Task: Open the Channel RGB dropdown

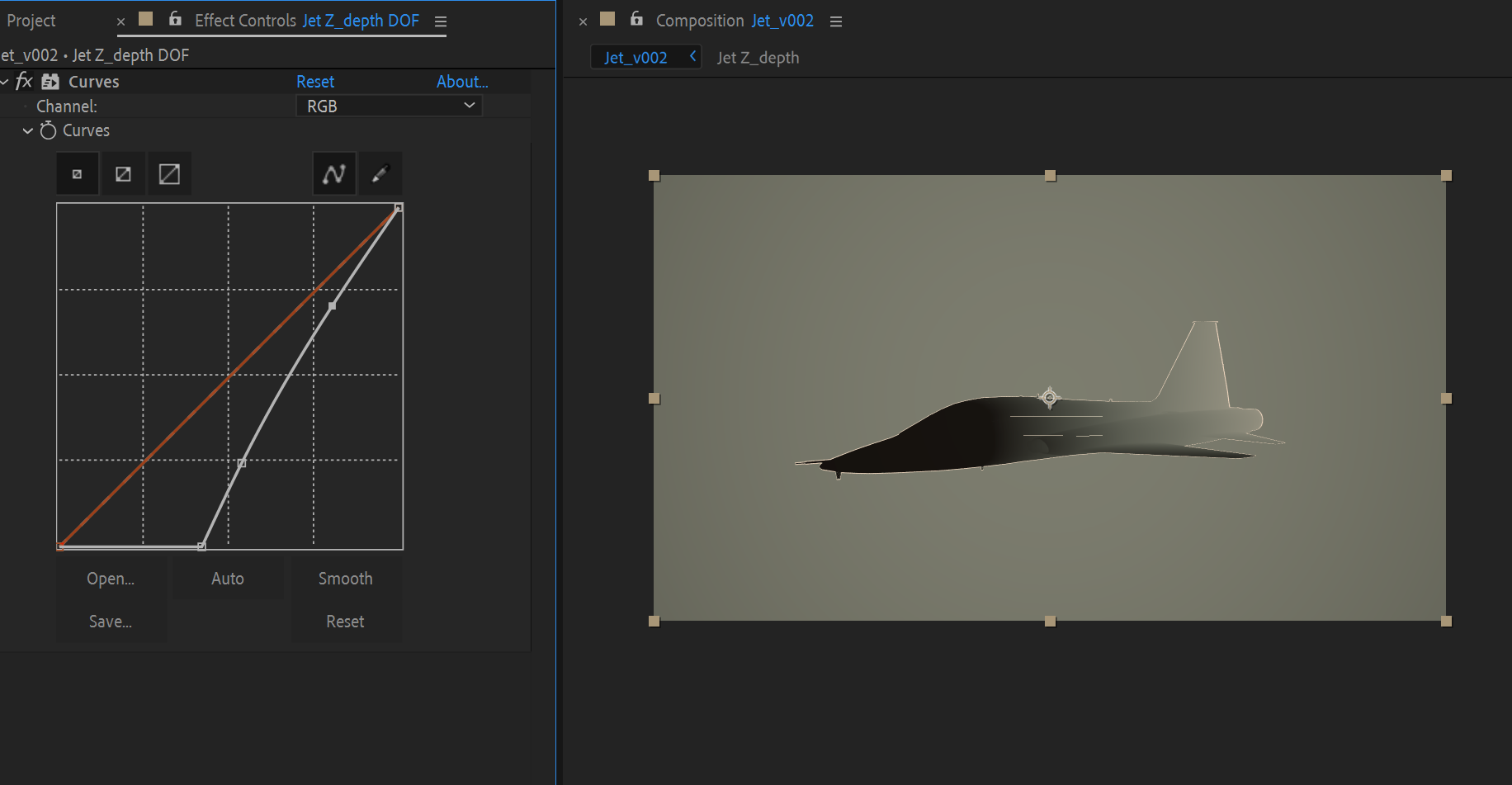Action: click(389, 106)
